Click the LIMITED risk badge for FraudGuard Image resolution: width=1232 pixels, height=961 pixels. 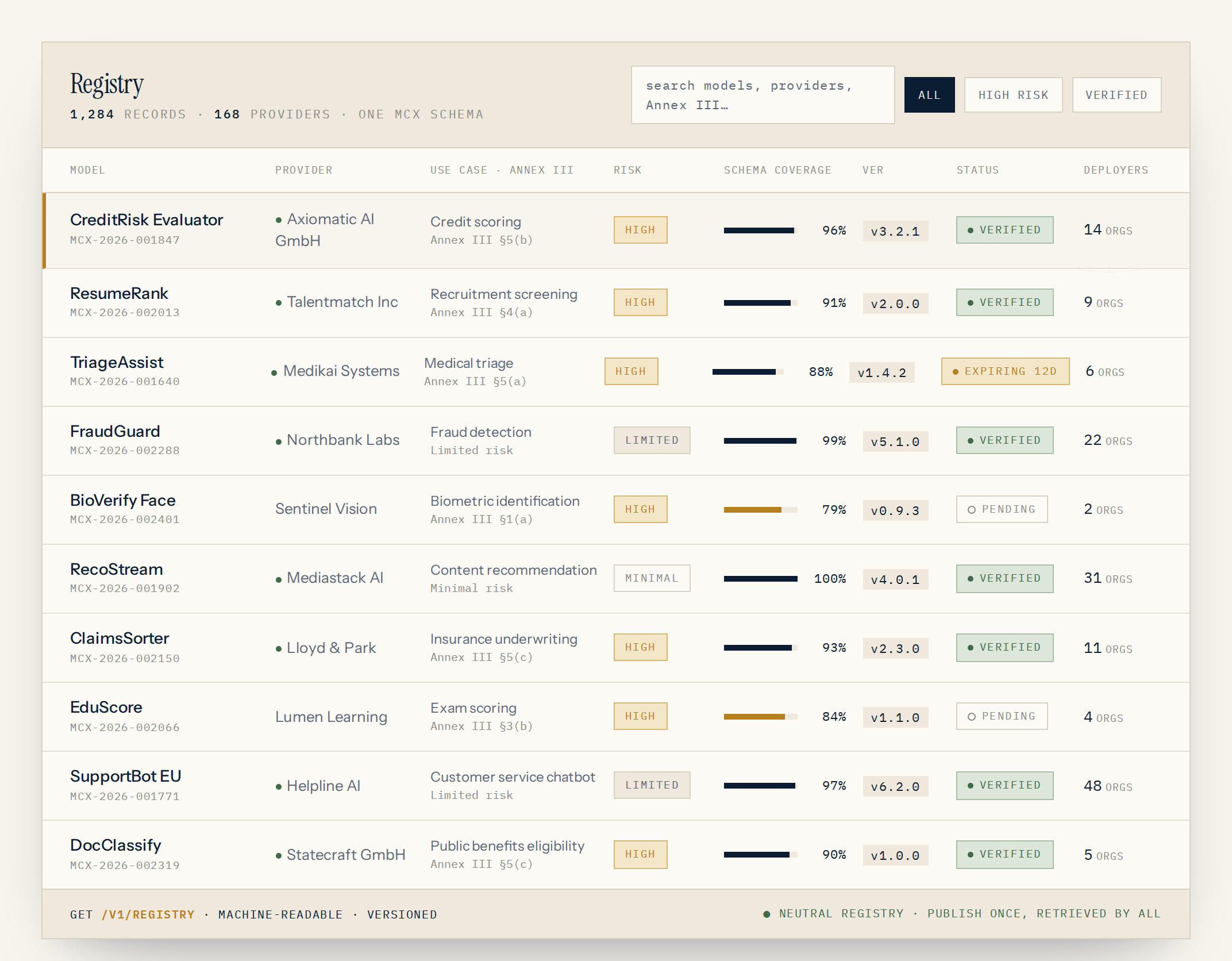pyautogui.click(x=652, y=440)
